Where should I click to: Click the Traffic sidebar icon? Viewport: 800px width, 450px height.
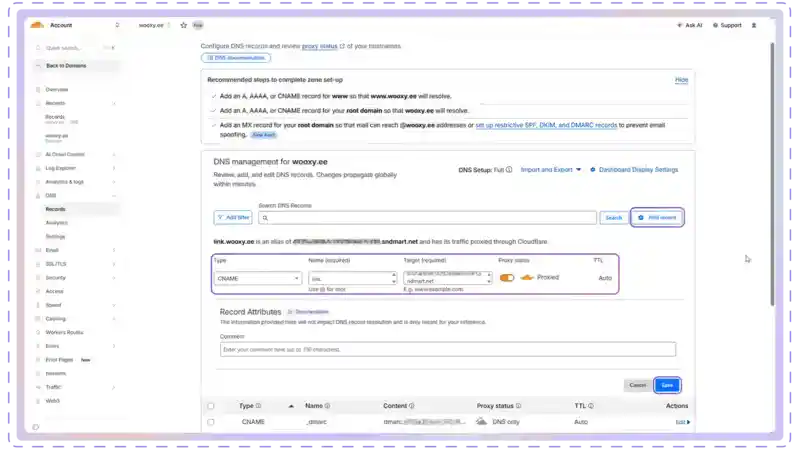coord(38,387)
